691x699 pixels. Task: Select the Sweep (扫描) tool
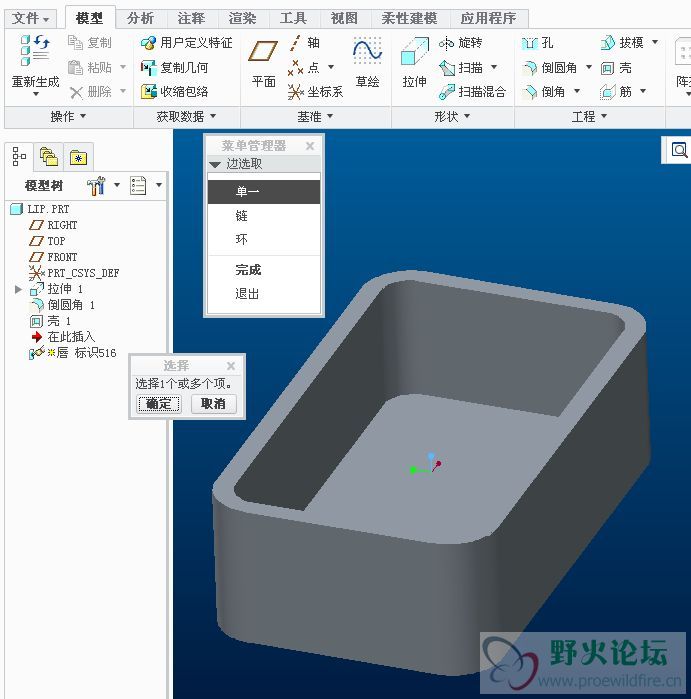tap(461, 67)
